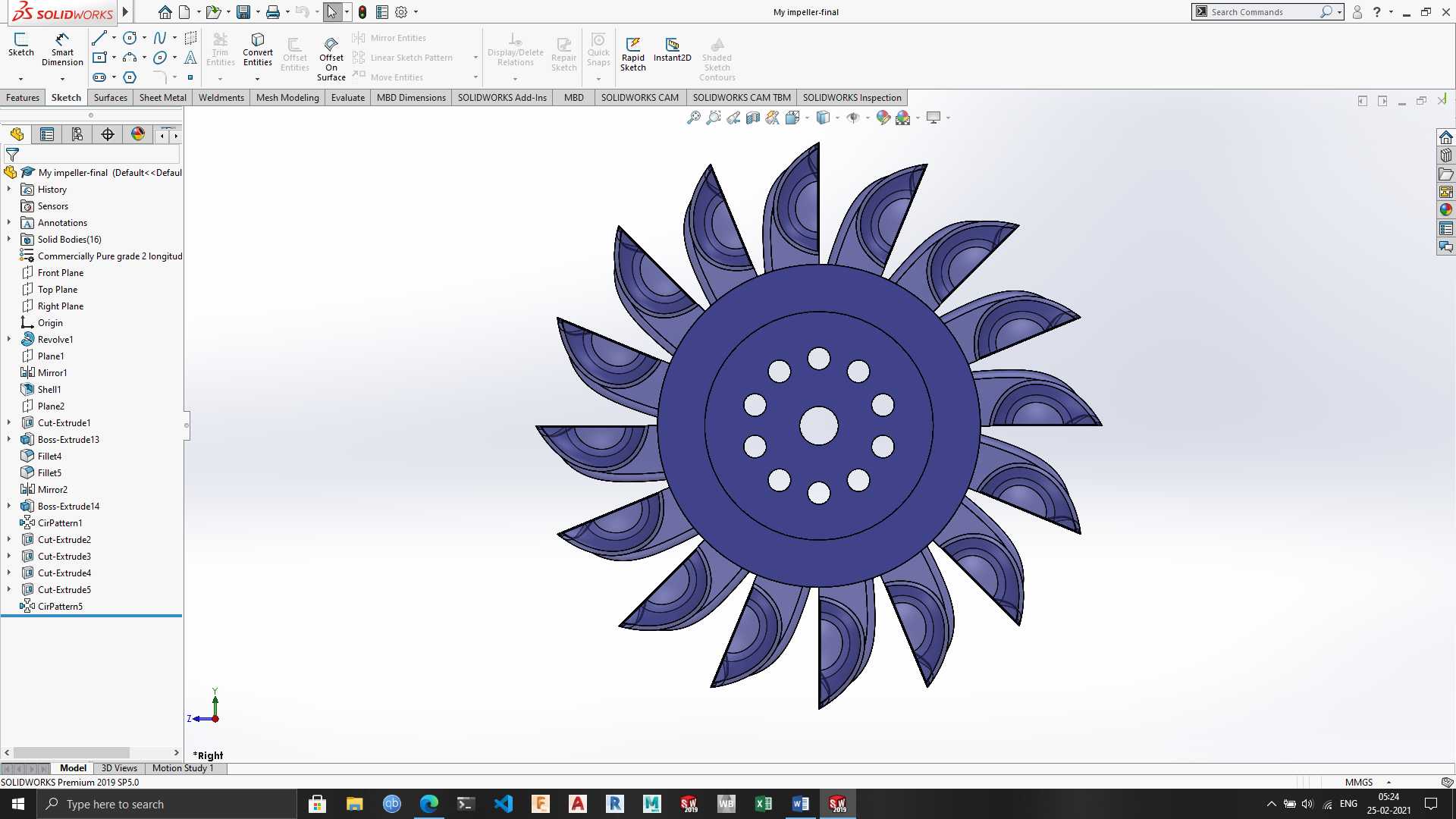Switch to Motion Study 1 tab
1456x819 pixels.
pos(183,768)
